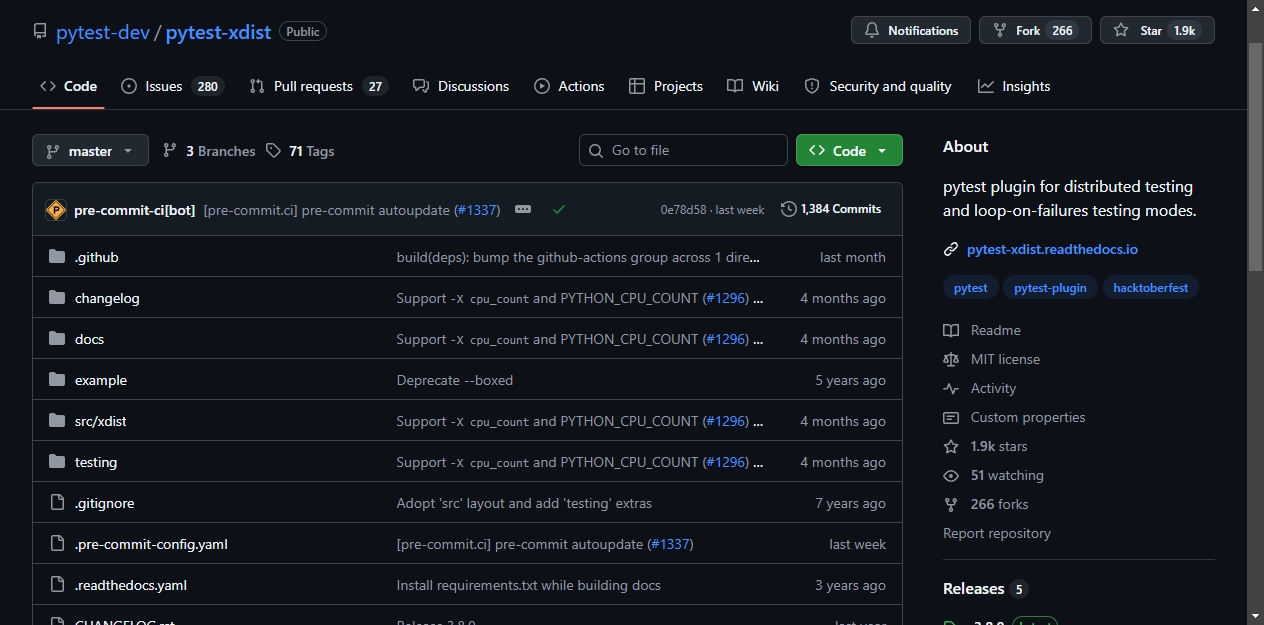
Task: Click the fork icon in Fork button
Action: [1000, 31]
